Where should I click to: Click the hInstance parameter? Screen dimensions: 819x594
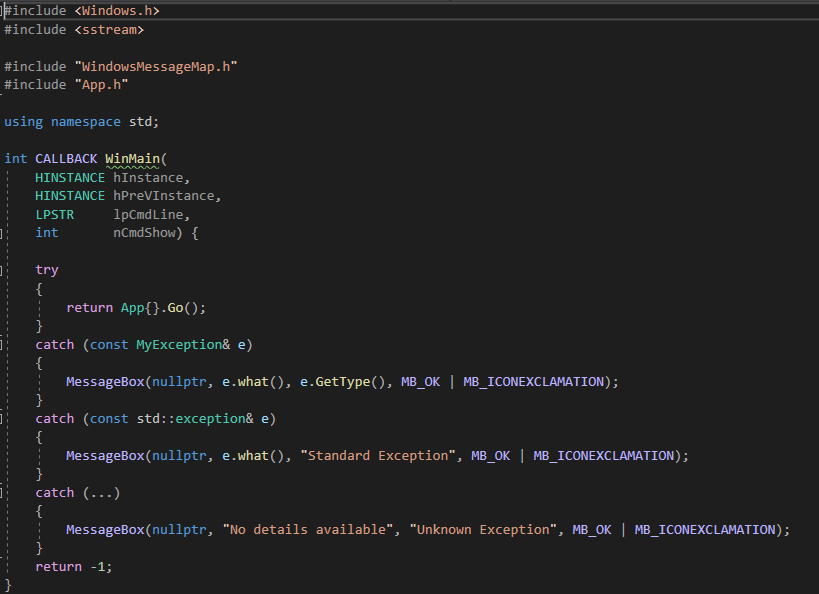tap(148, 178)
